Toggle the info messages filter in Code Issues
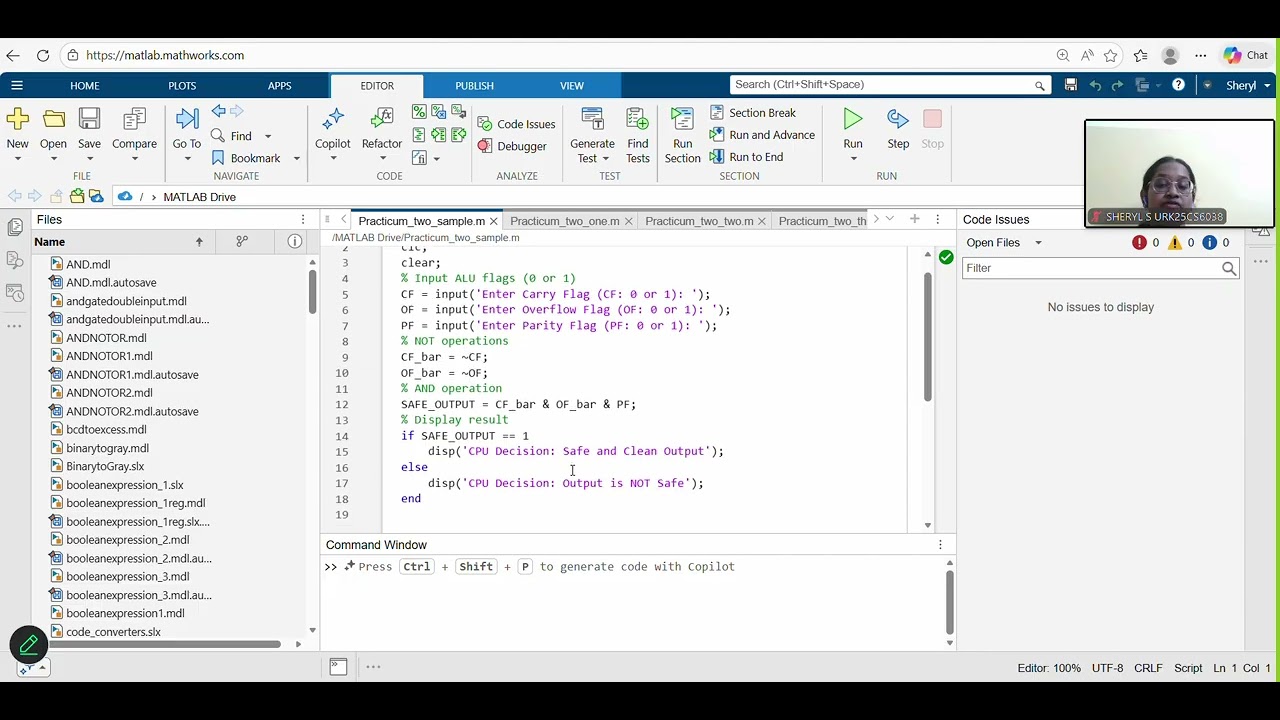The image size is (1280, 720). point(1216,242)
